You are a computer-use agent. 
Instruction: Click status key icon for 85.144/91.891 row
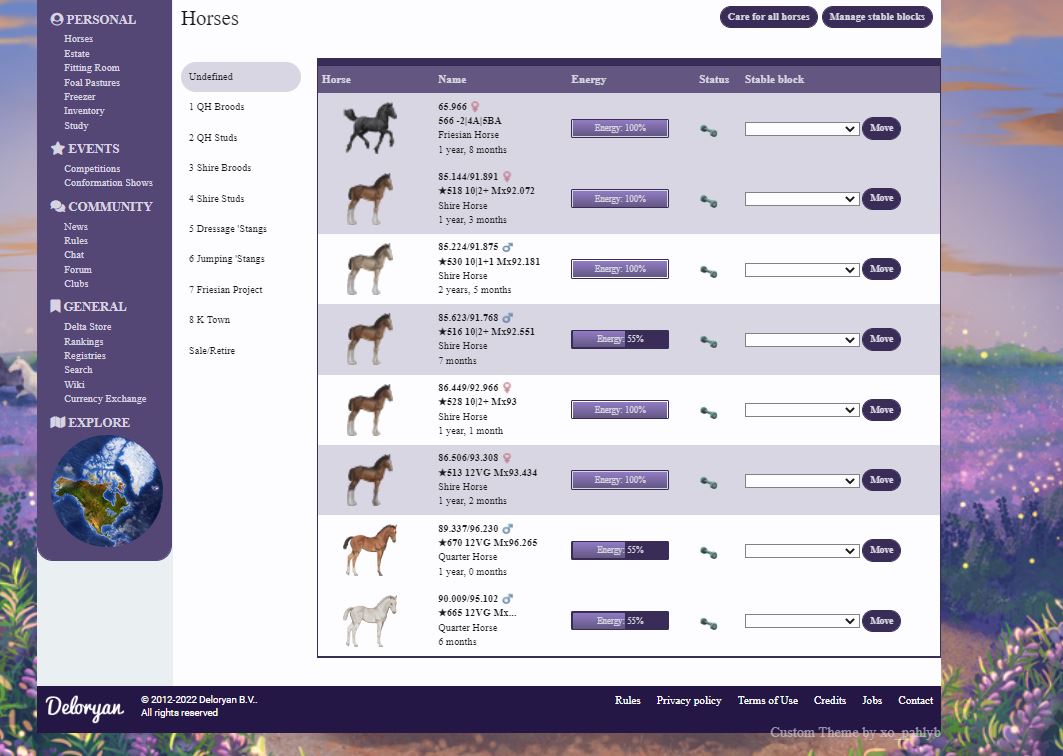point(708,201)
